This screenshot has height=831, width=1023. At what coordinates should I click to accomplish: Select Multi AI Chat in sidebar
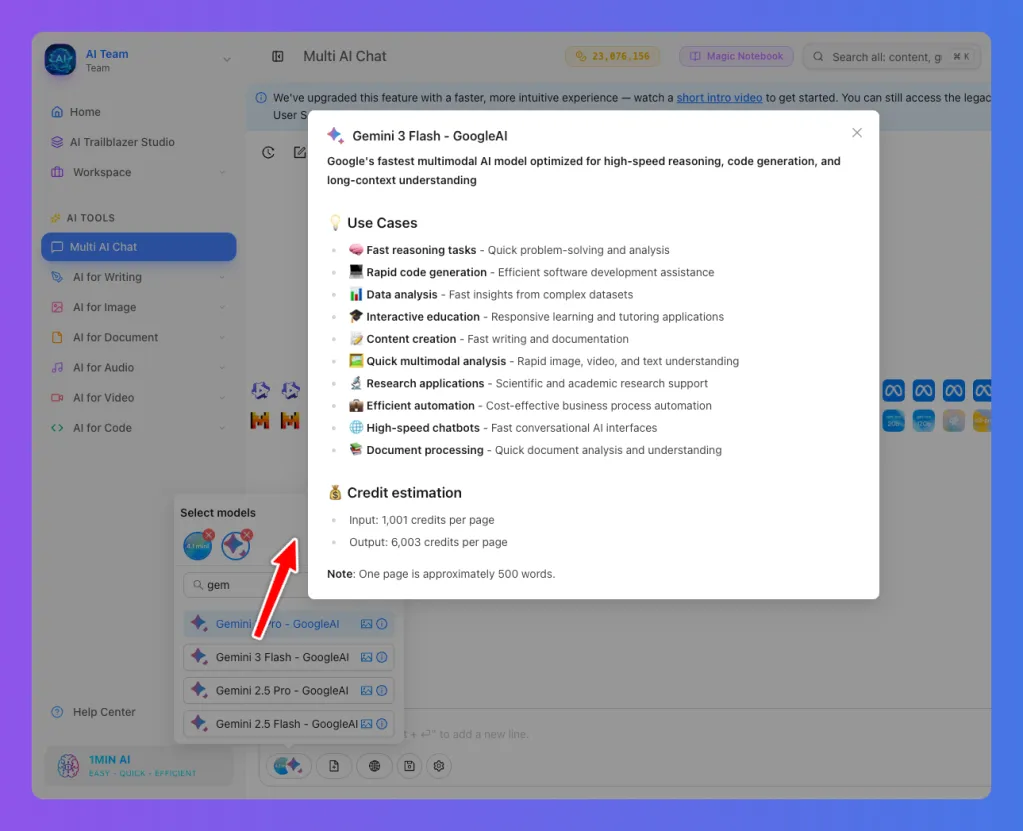point(138,247)
